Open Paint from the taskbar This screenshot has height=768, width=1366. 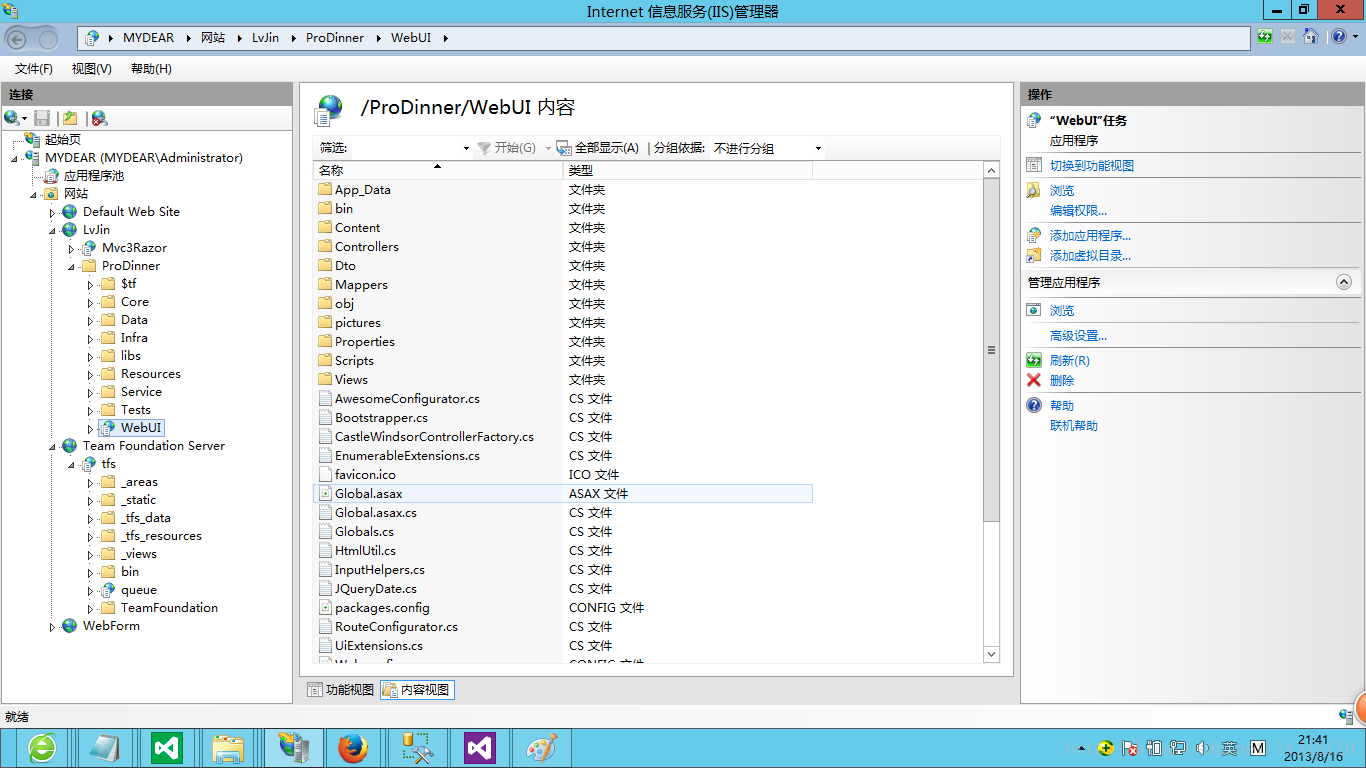[542, 748]
